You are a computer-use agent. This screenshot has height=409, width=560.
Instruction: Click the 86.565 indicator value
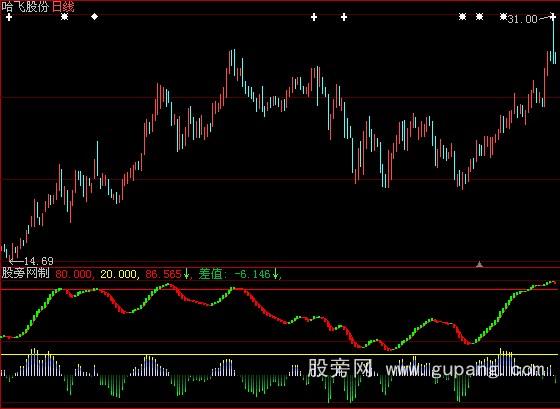tap(164, 274)
